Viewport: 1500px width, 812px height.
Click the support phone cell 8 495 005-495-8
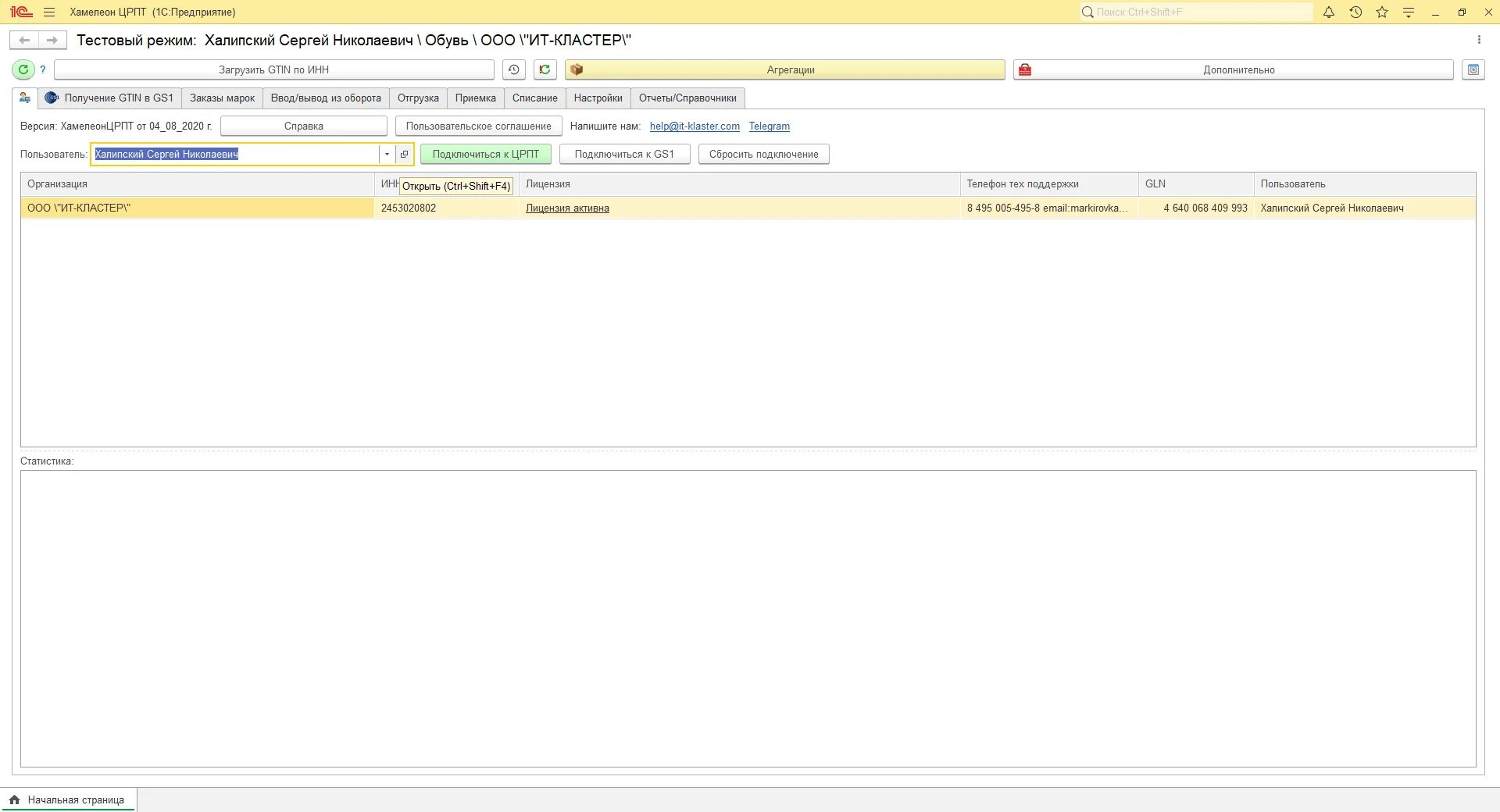[1049, 208]
